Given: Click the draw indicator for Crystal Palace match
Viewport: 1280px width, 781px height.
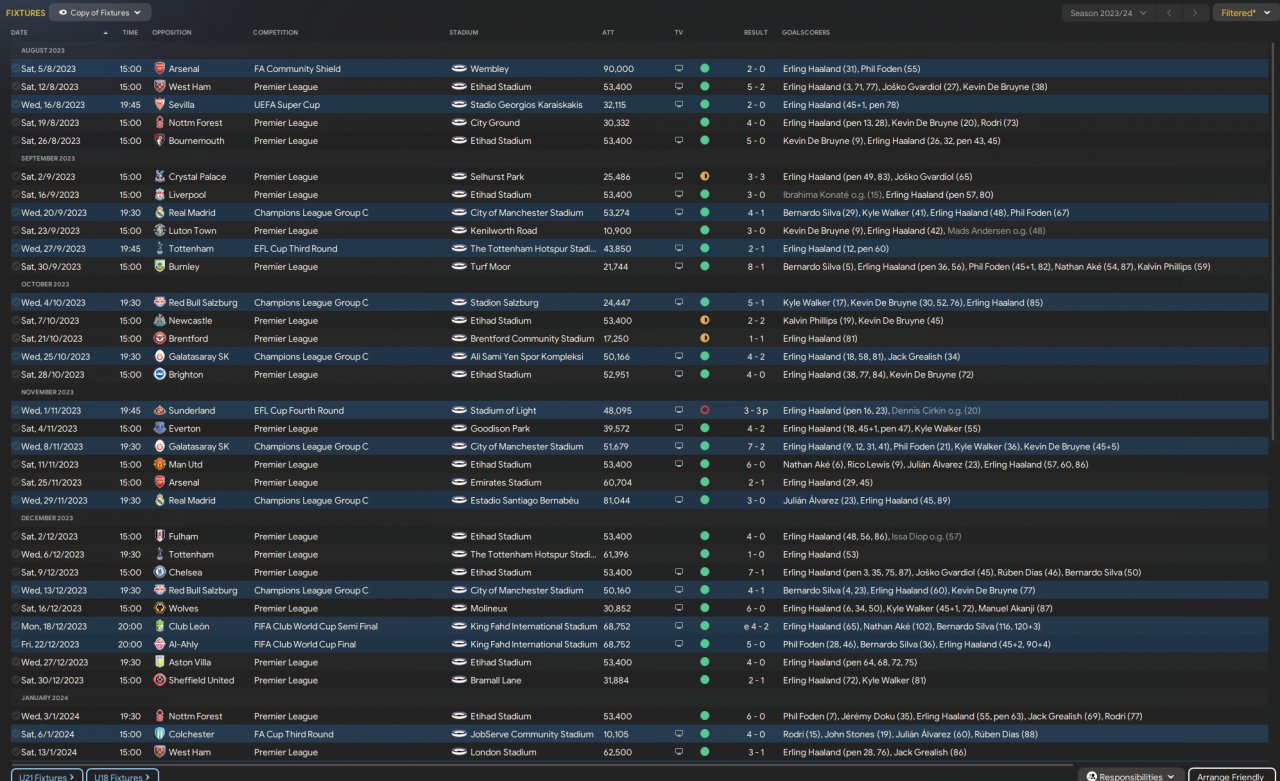Looking at the screenshot, I should click(705, 177).
